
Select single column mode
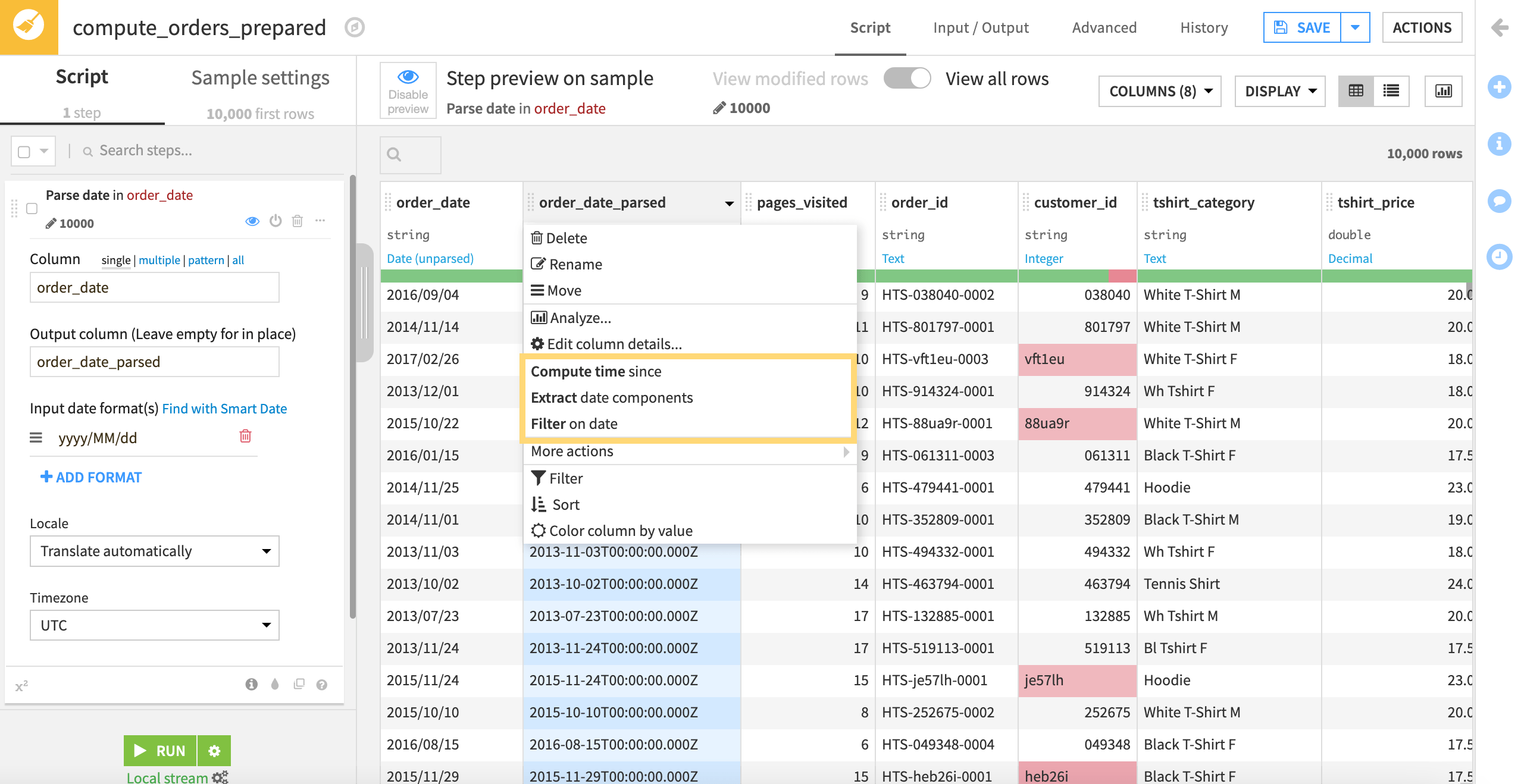pyautogui.click(x=115, y=260)
